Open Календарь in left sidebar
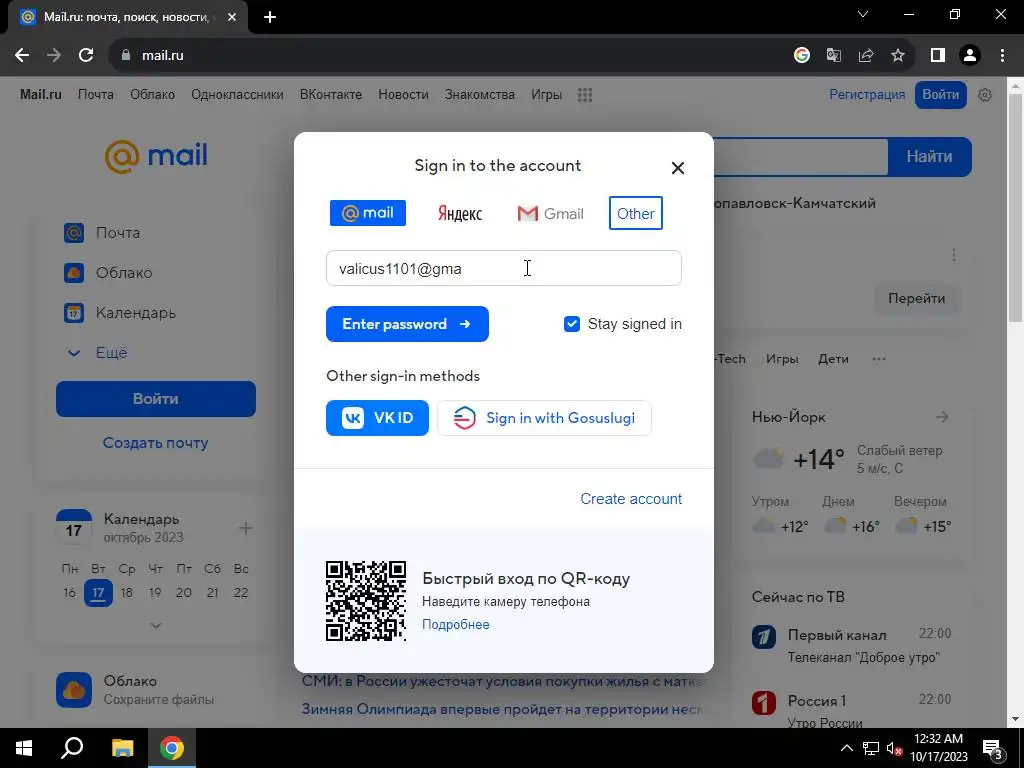Viewport: 1024px width, 768px height. [136, 313]
